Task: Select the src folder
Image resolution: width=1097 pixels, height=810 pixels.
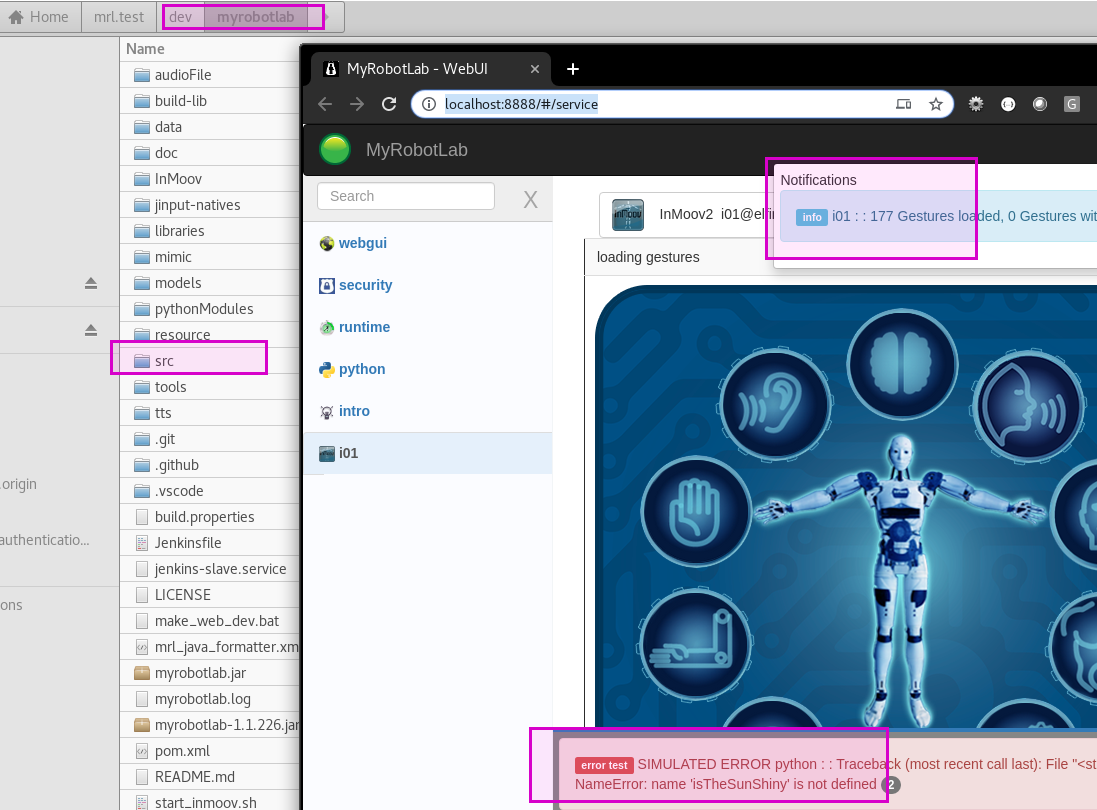Action: point(210,361)
